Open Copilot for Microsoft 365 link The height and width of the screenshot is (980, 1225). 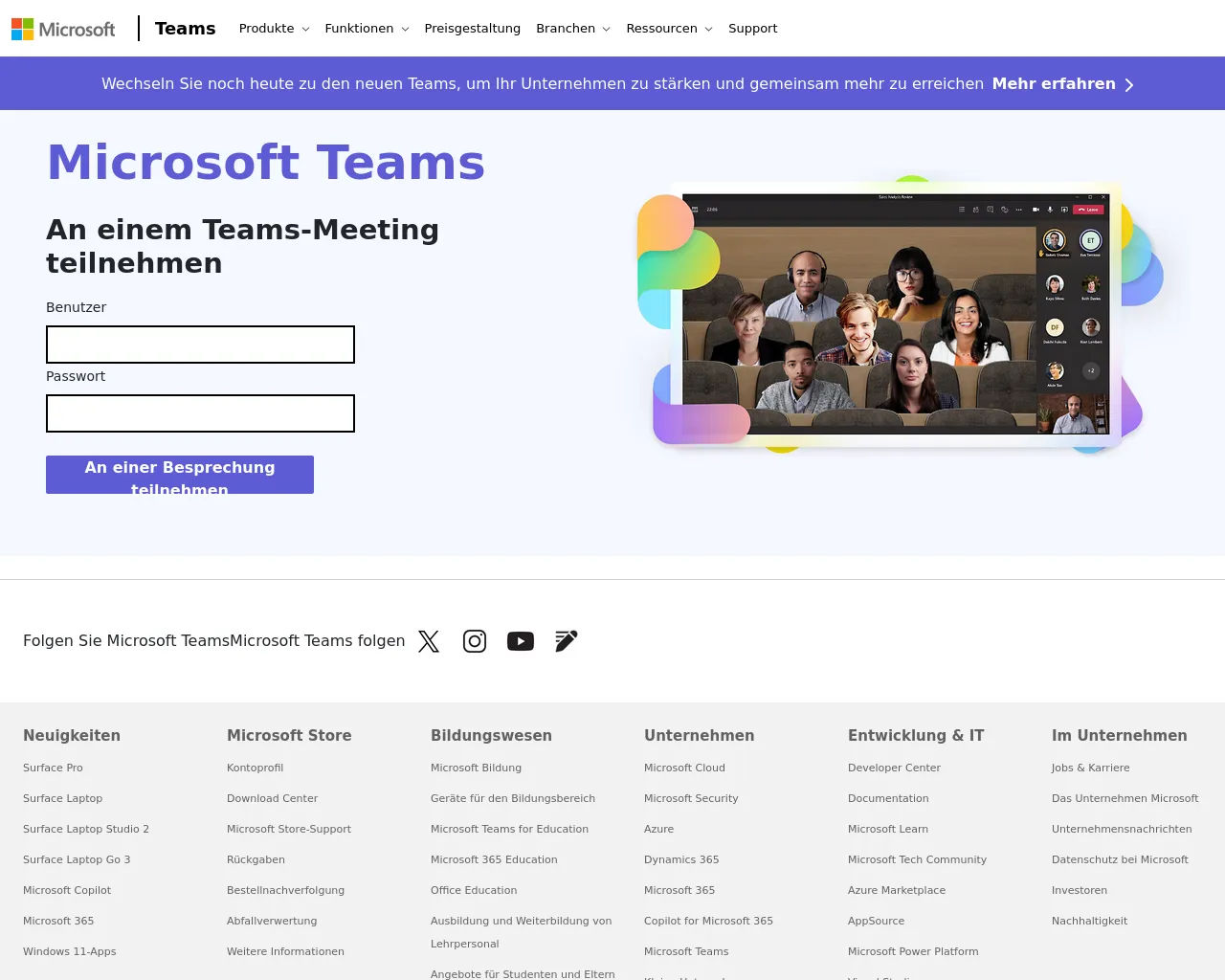pos(709,921)
